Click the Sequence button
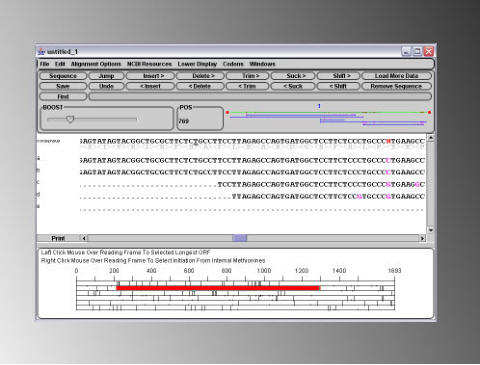Viewport: 480px width, 365px height. coord(63,76)
